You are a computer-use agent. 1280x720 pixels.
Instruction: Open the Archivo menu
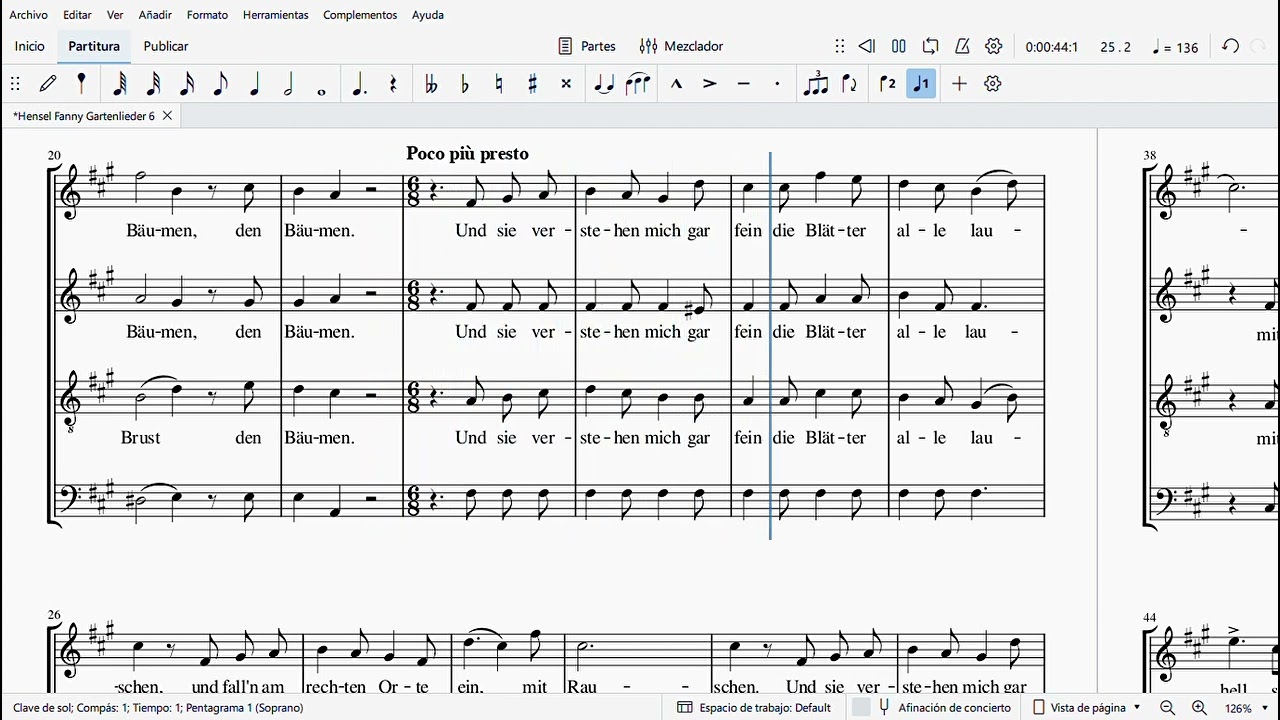click(x=28, y=15)
